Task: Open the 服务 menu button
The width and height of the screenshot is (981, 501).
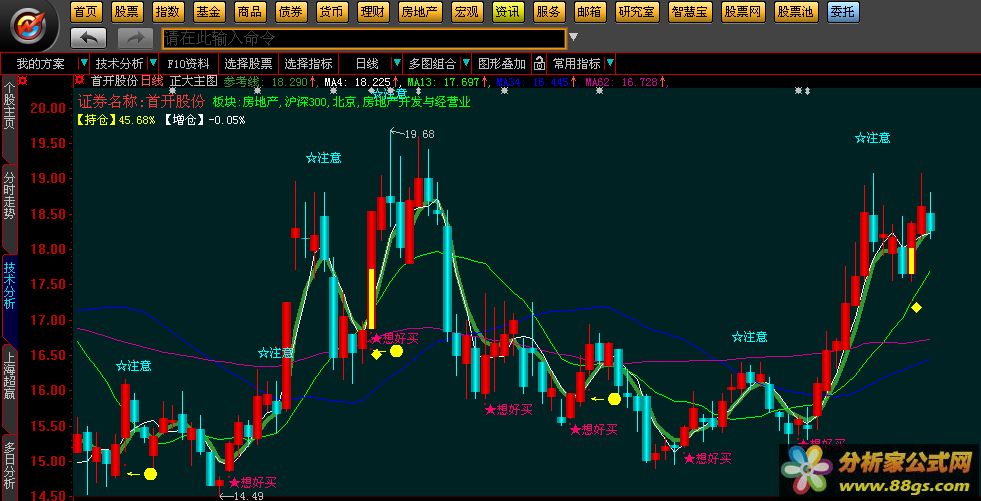Action: click(549, 11)
